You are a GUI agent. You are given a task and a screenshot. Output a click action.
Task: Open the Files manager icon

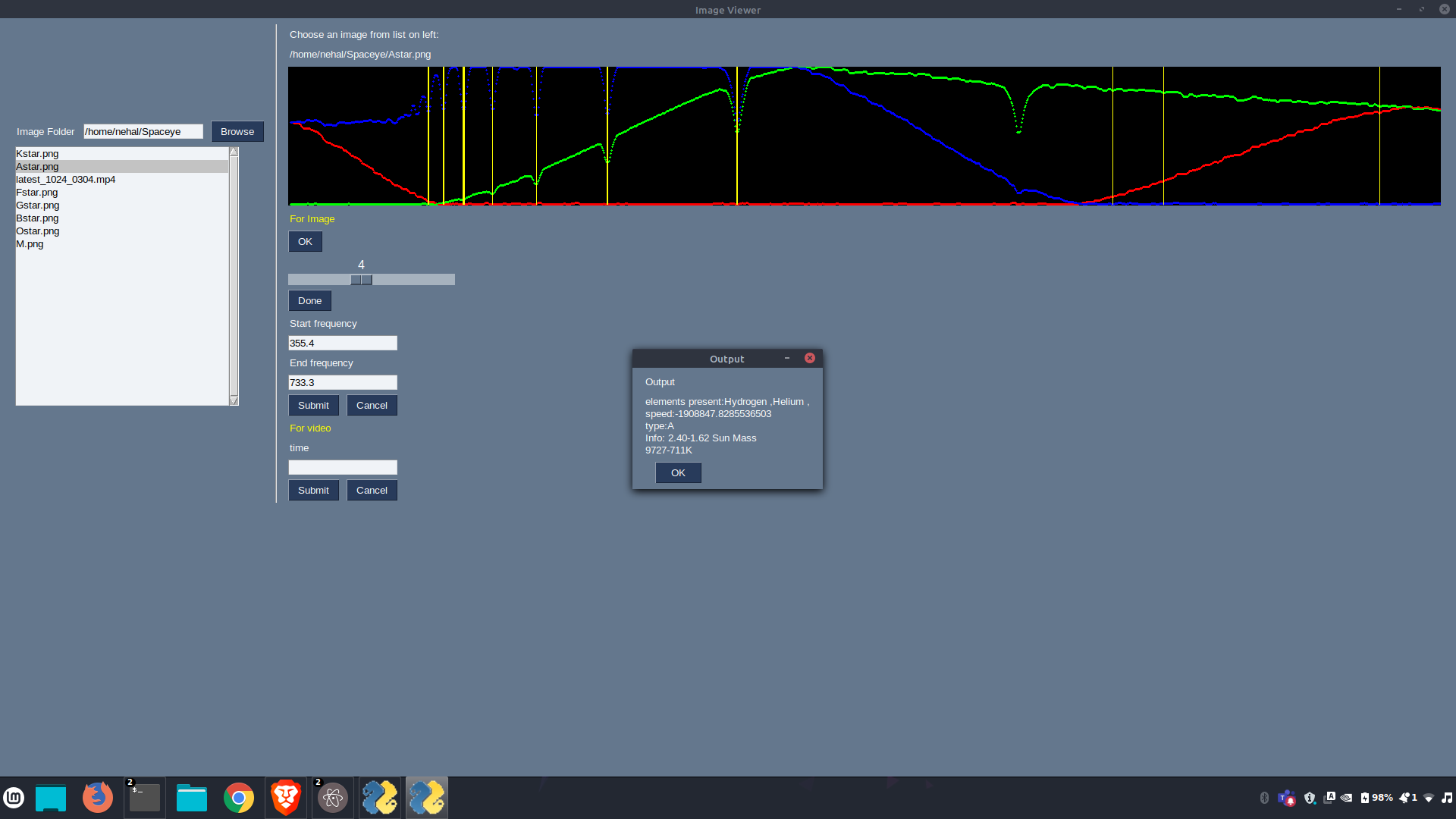point(191,798)
